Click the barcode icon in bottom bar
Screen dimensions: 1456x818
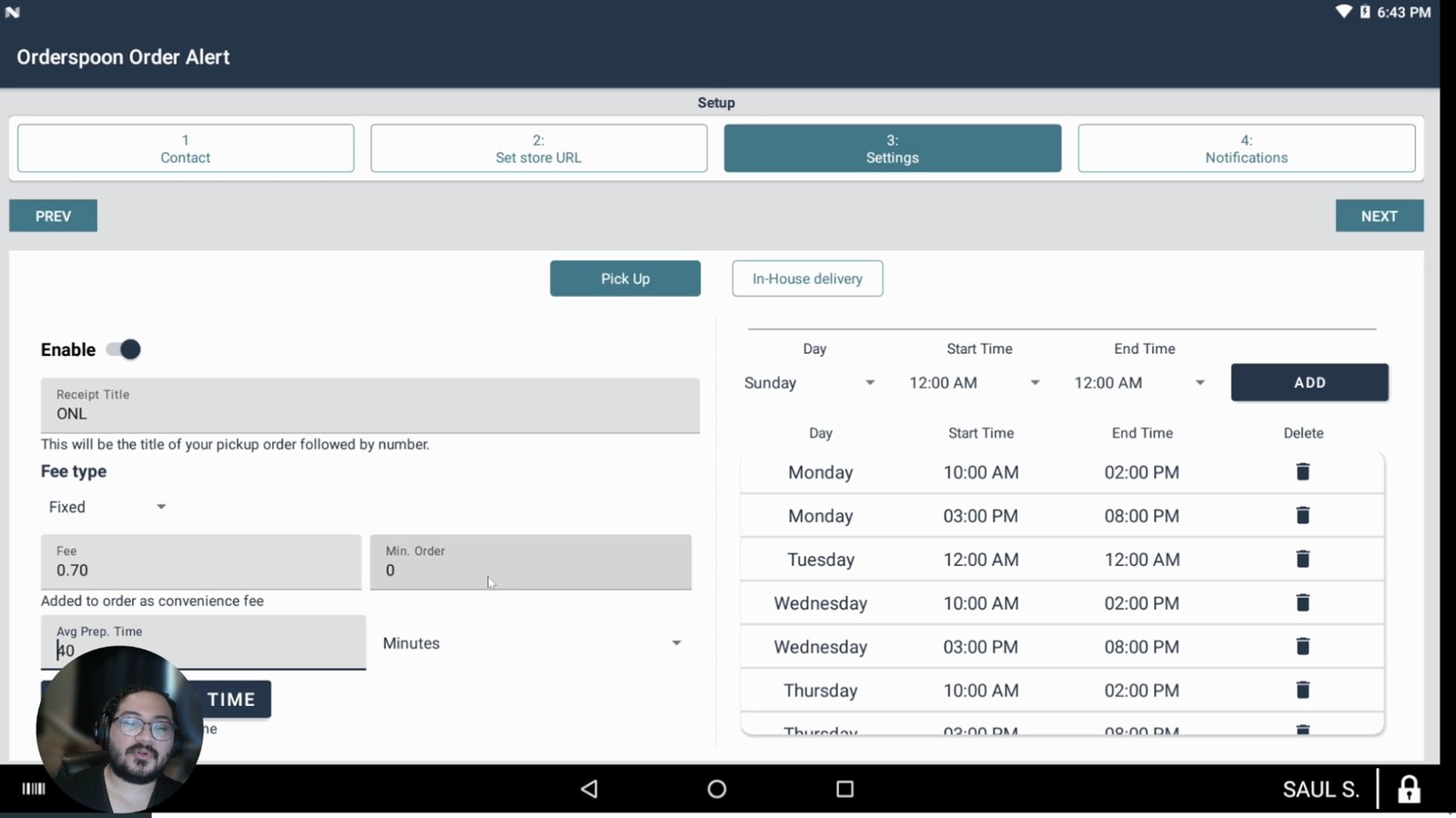click(x=34, y=789)
